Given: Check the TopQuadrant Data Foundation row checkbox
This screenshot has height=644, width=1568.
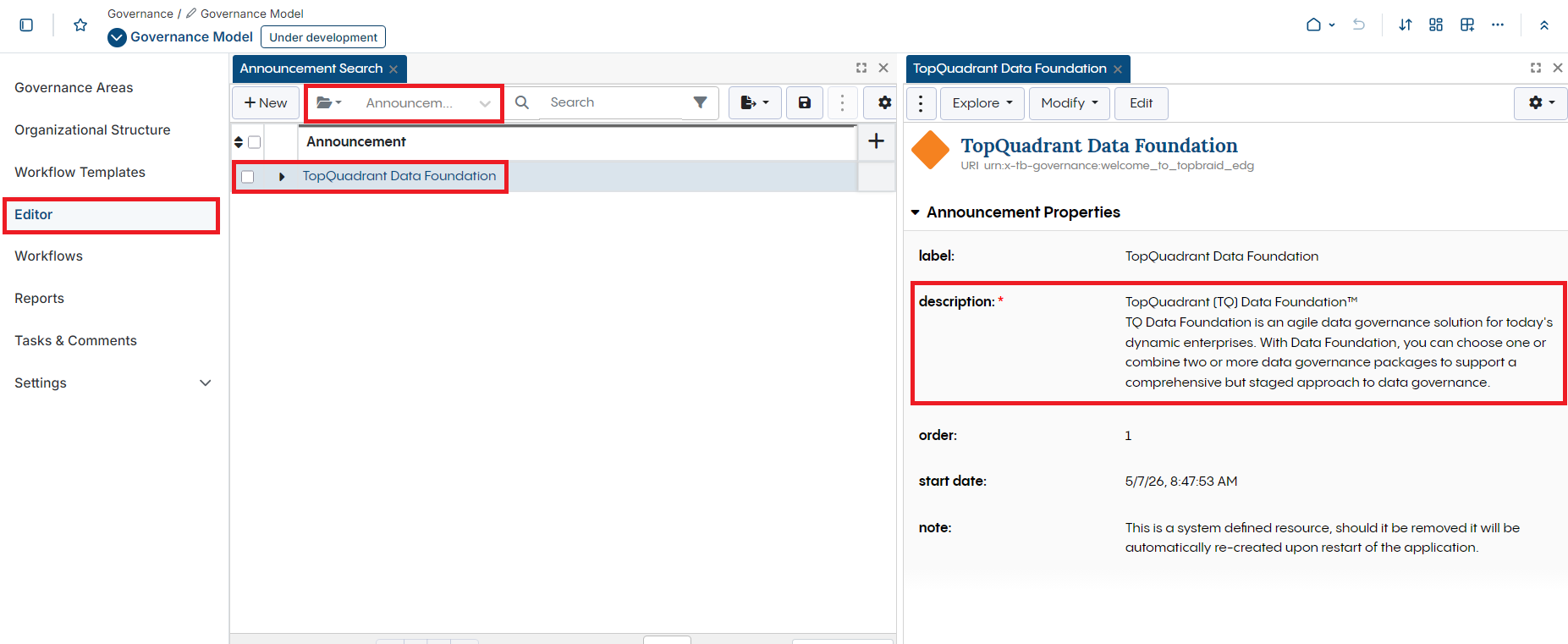Looking at the screenshot, I should click(x=247, y=177).
